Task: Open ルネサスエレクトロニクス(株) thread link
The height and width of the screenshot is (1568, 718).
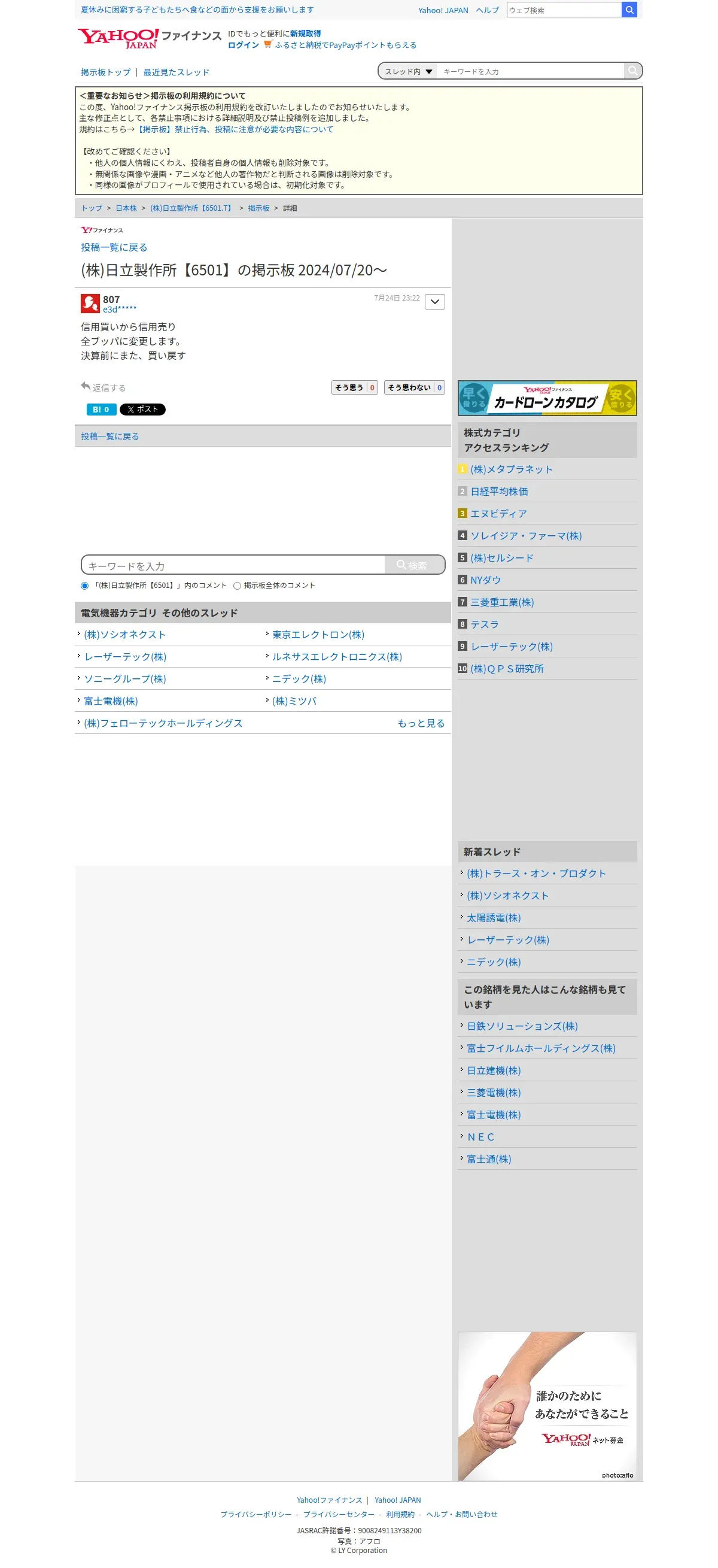Action: (x=337, y=657)
